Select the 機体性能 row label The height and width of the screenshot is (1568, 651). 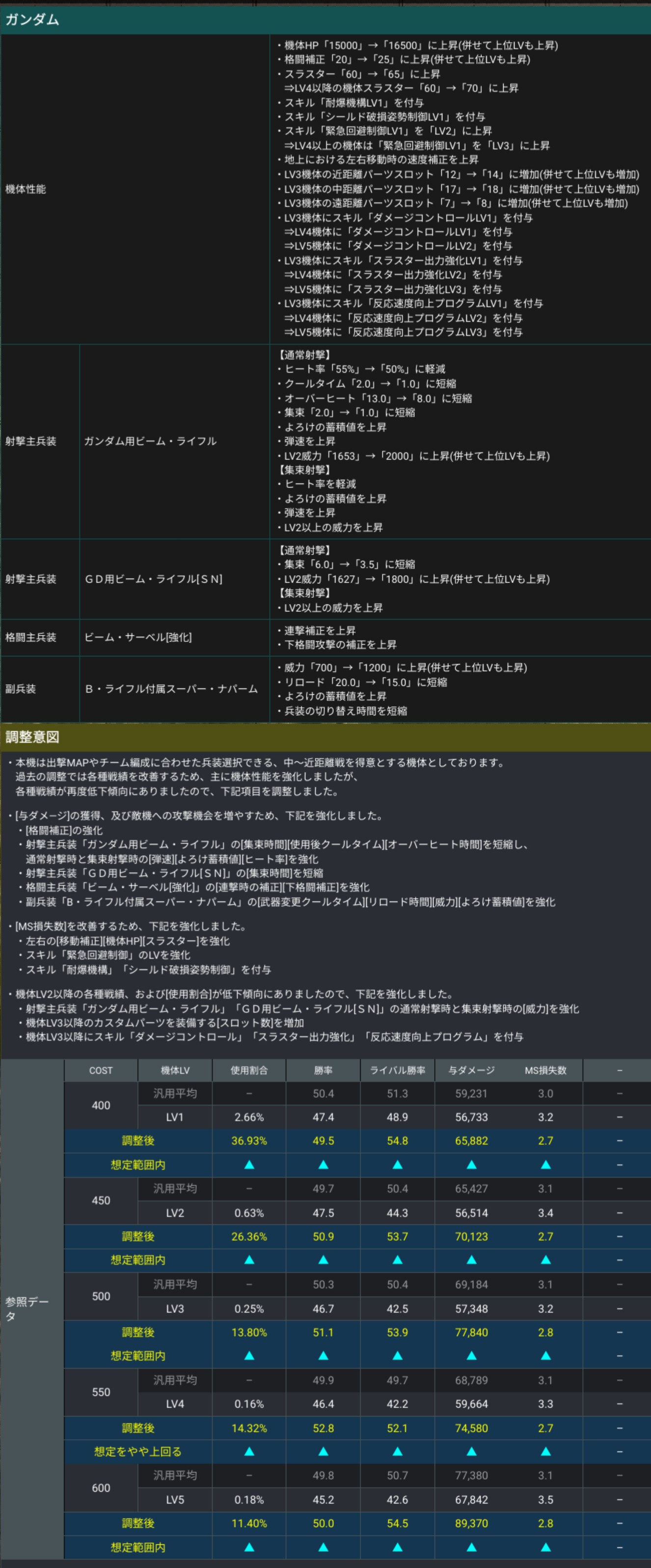[x=26, y=189]
